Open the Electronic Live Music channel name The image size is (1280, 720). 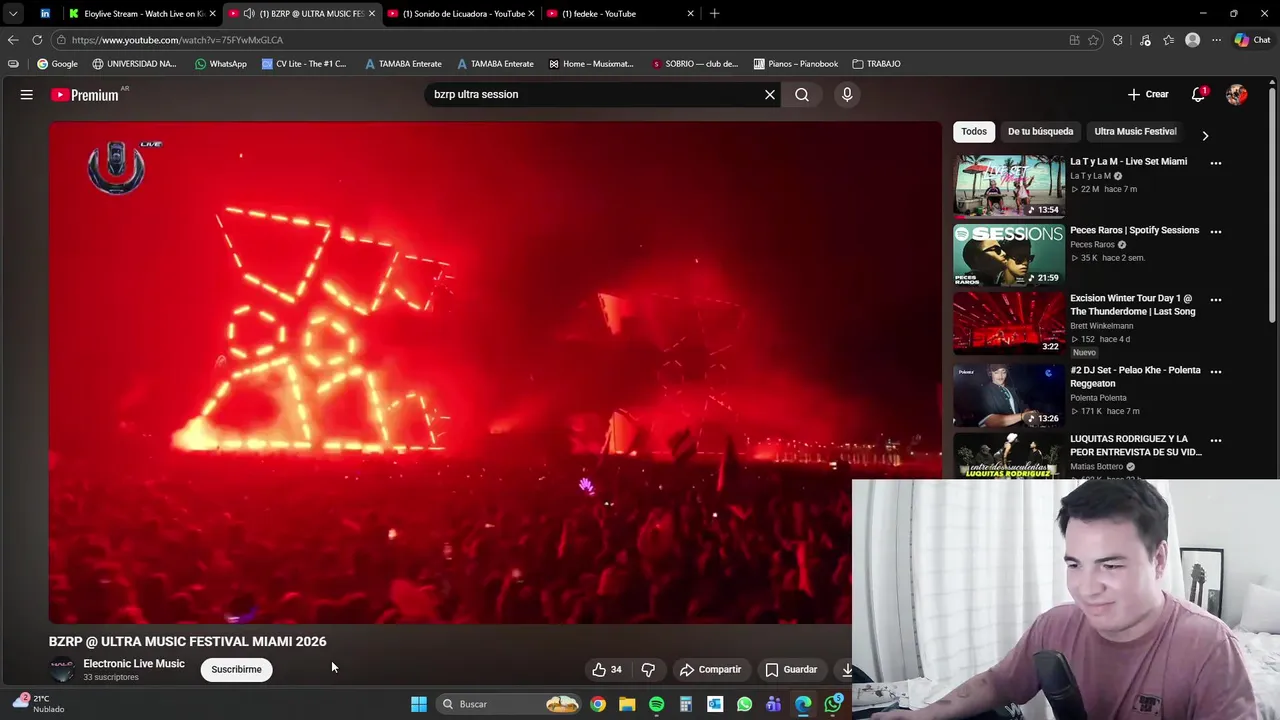[134, 664]
